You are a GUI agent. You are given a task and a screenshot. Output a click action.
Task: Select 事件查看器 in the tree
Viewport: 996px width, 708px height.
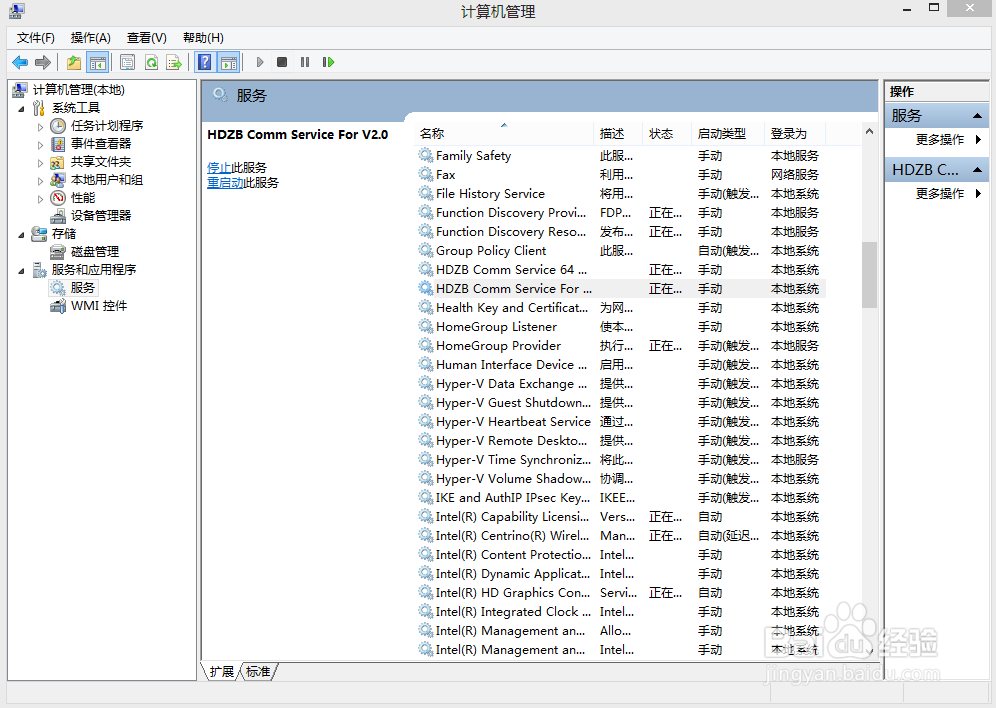[101, 144]
